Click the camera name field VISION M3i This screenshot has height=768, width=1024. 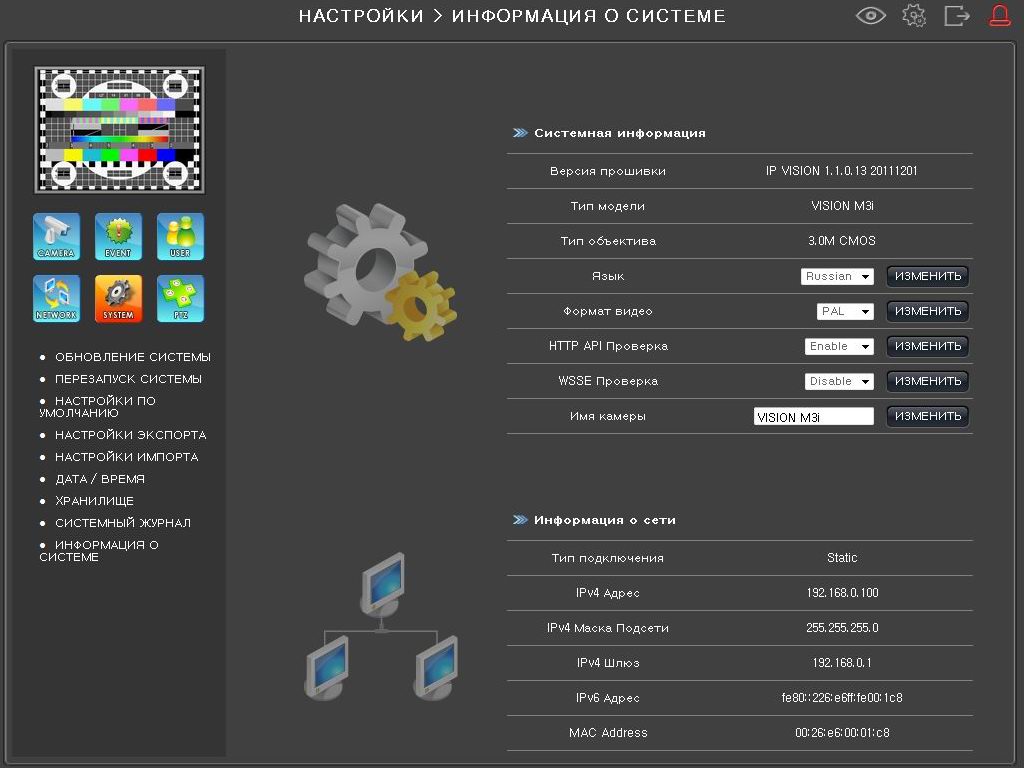click(x=814, y=417)
